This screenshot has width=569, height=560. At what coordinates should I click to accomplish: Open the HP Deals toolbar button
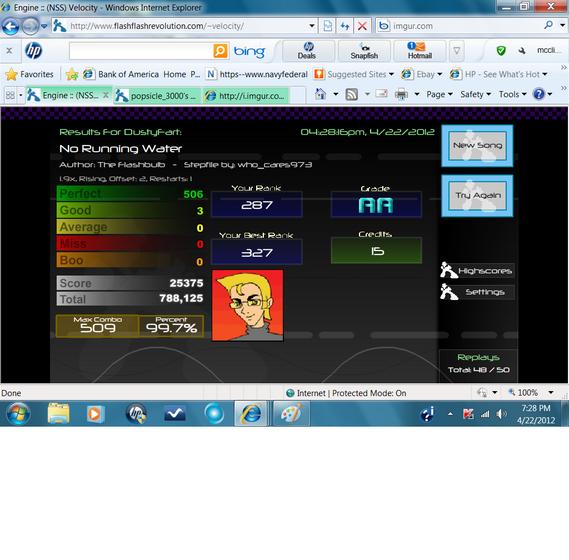308,51
